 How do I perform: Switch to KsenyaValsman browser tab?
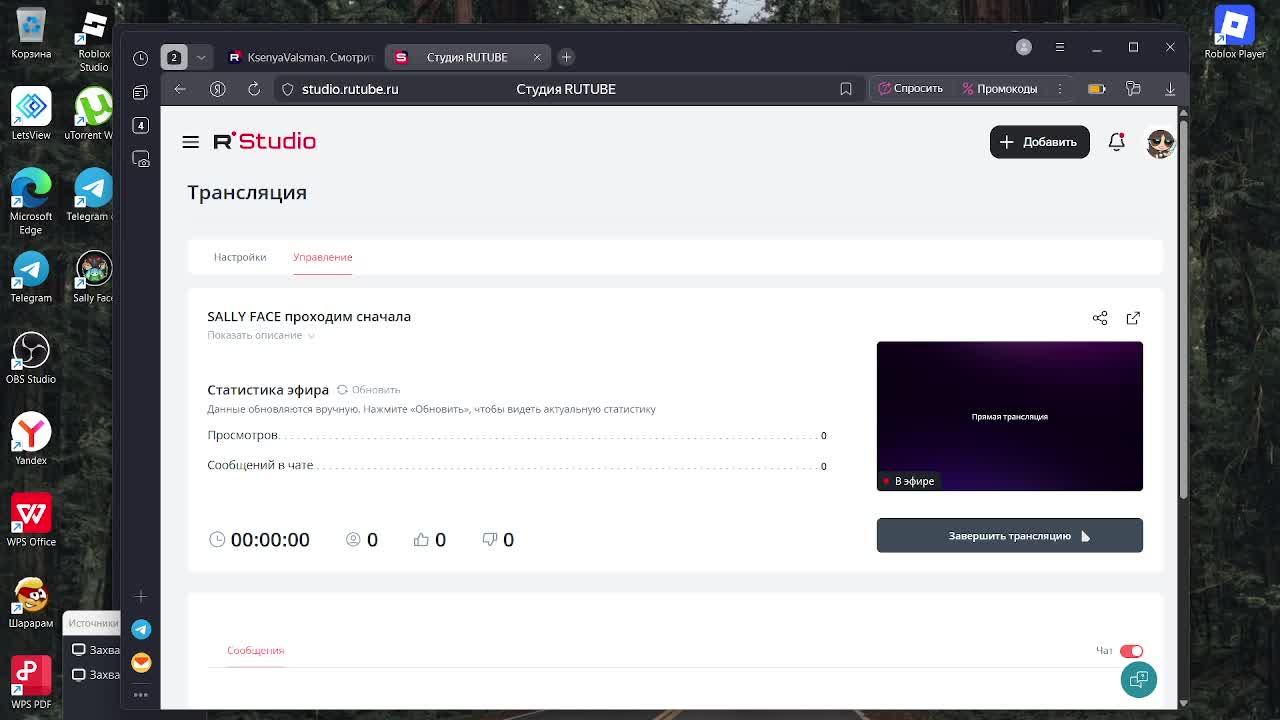coord(300,57)
